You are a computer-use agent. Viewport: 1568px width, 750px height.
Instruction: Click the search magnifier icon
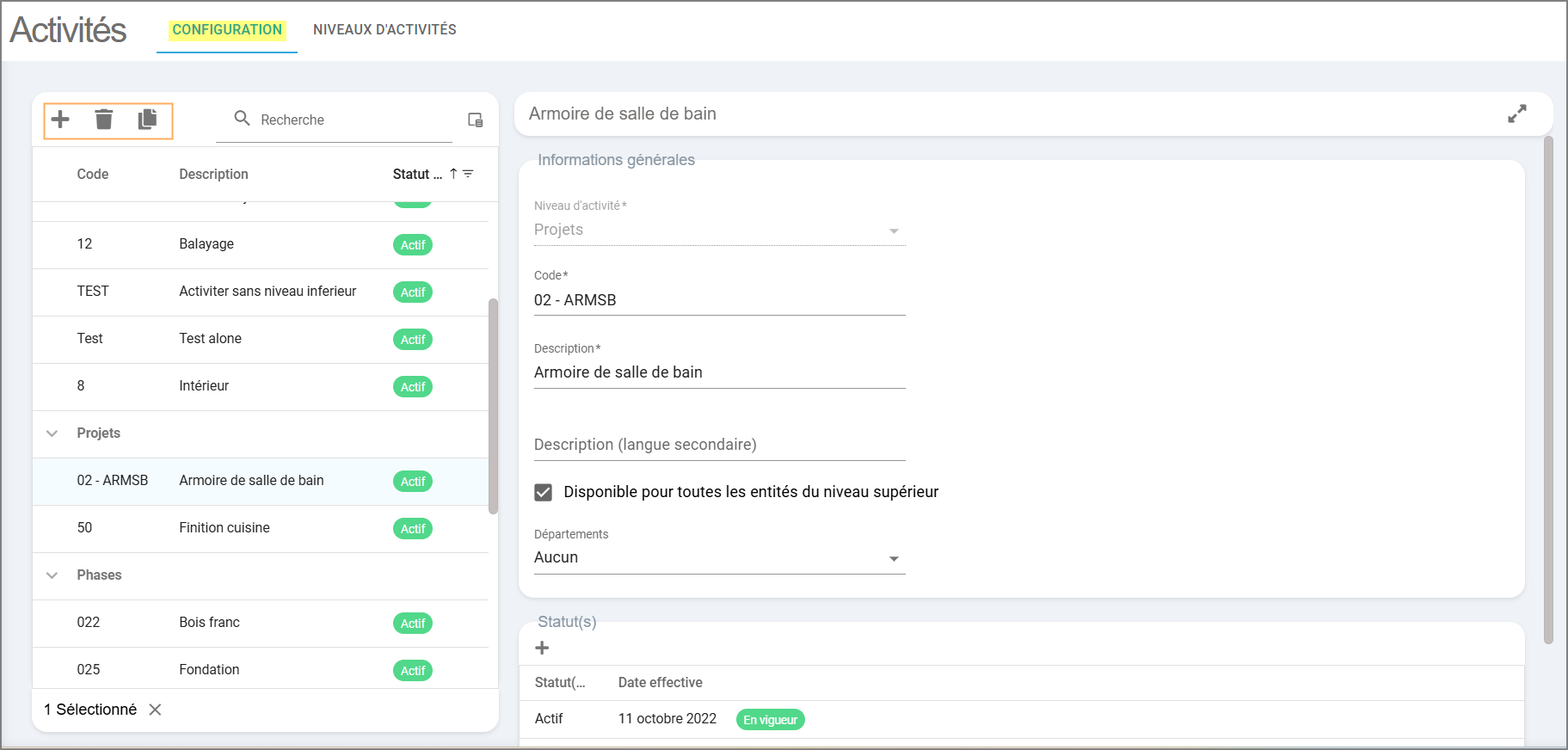243,119
